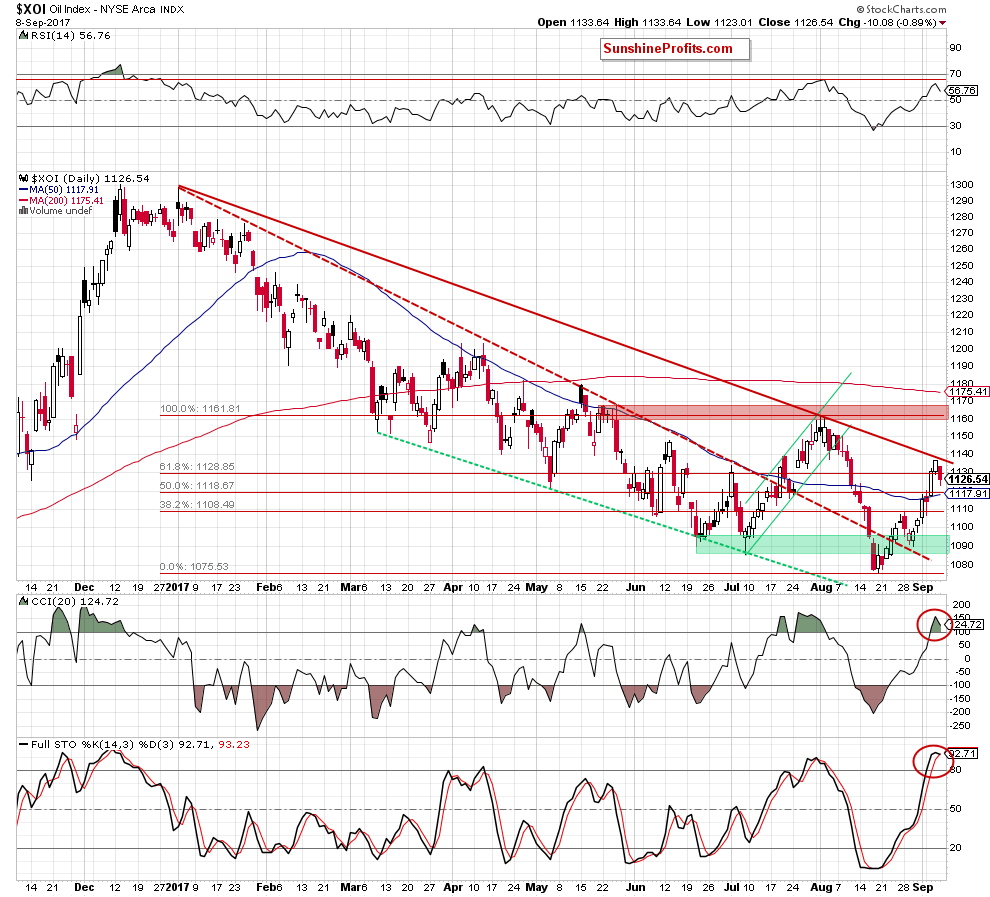Click the 38.2%: 1108.49 Fibonacci label
This screenshot has height=897, width=990.
click(x=197, y=504)
